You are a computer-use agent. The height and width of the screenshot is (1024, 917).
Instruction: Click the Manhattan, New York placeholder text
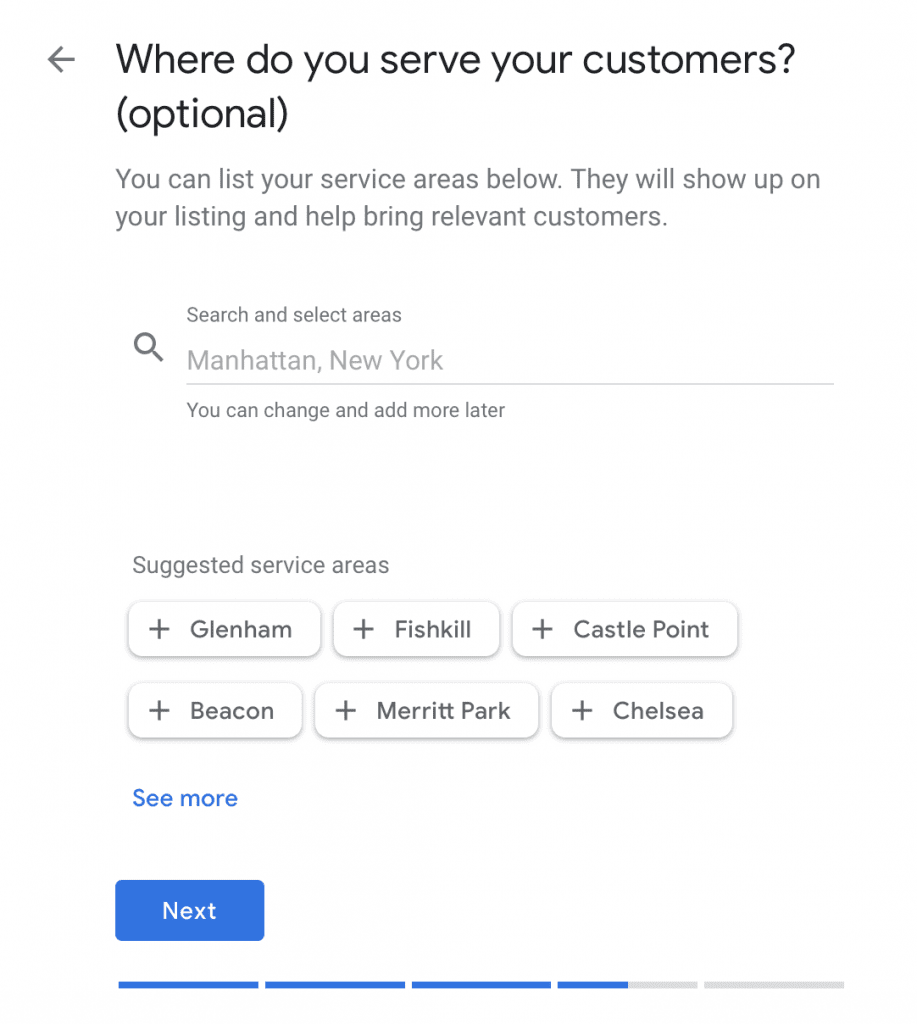point(315,360)
